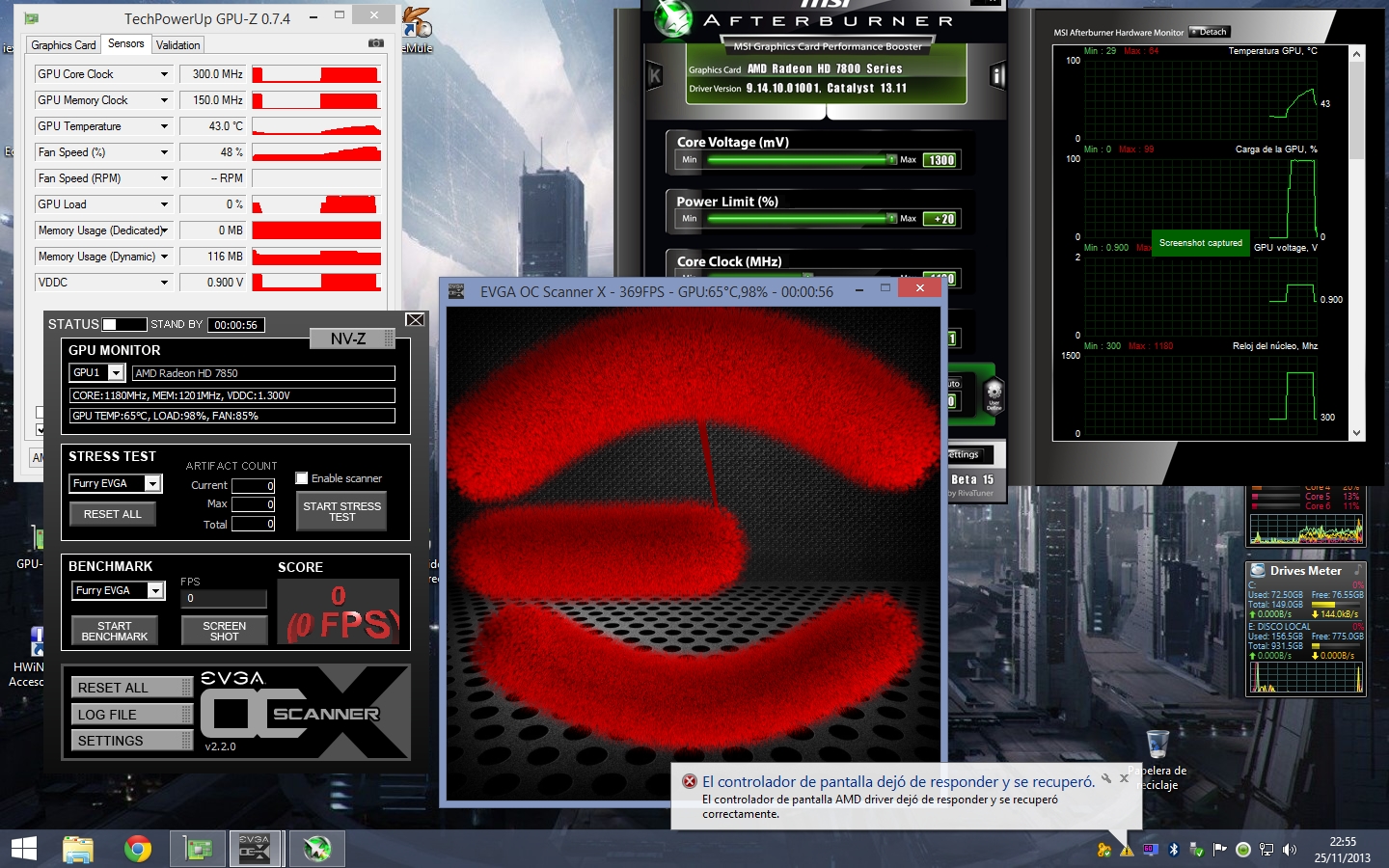Expand the GPU Load sensor dropdown
This screenshot has height=868, width=1389.
(x=164, y=204)
